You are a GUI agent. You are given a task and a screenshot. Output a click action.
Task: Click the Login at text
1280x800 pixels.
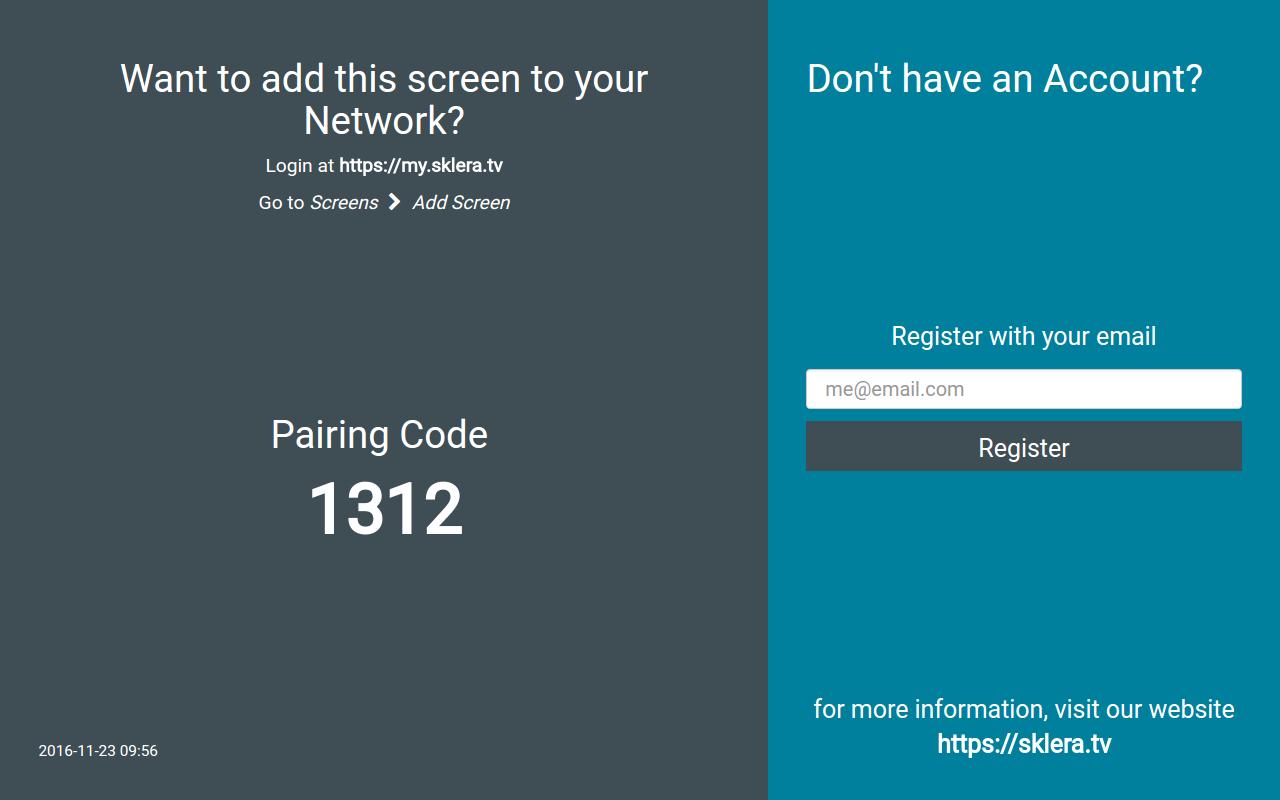[x=300, y=166]
